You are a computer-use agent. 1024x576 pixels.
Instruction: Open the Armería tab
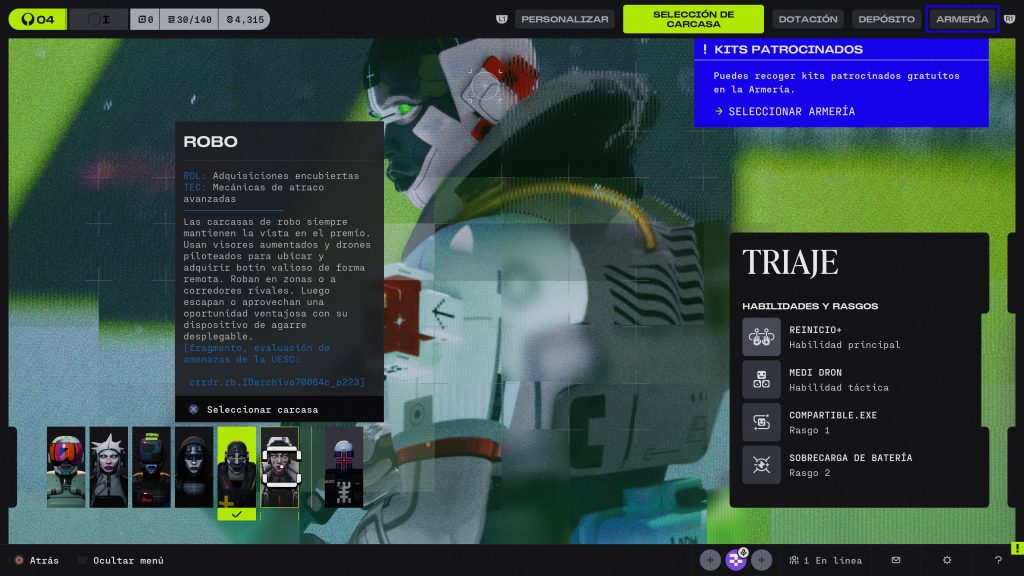962,19
